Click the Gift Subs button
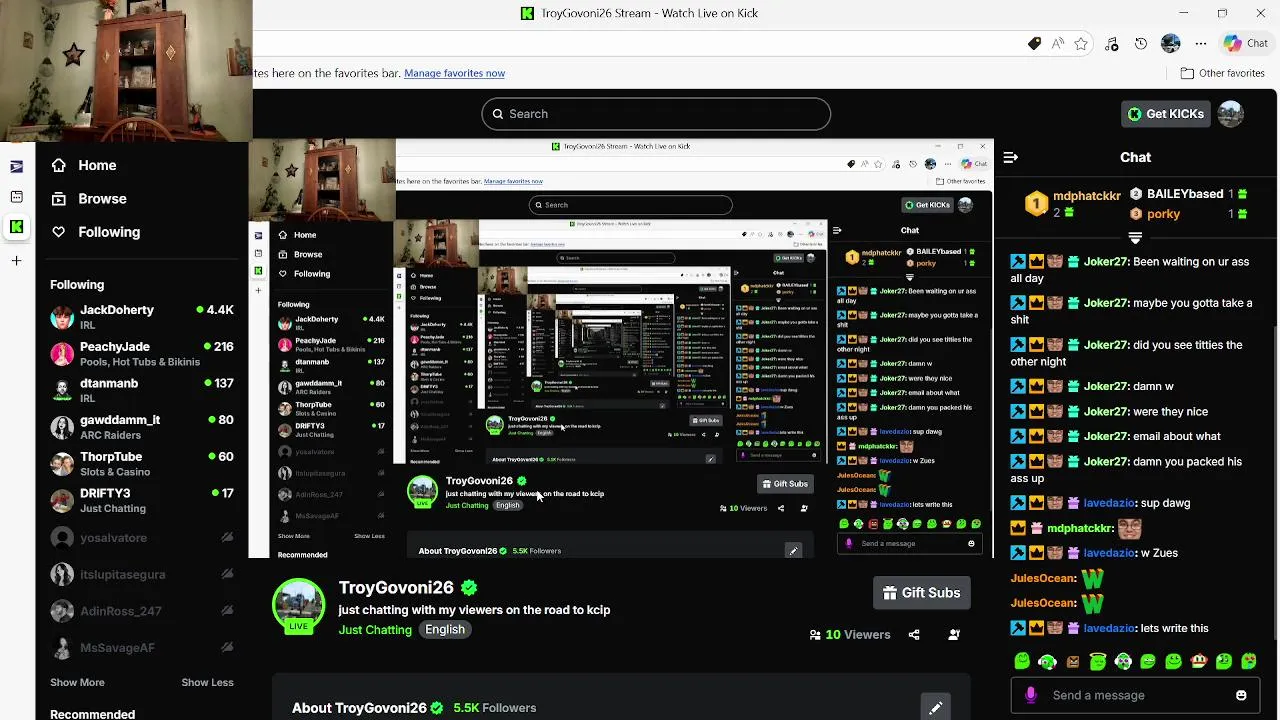The image size is (1280, 720). 921,593
